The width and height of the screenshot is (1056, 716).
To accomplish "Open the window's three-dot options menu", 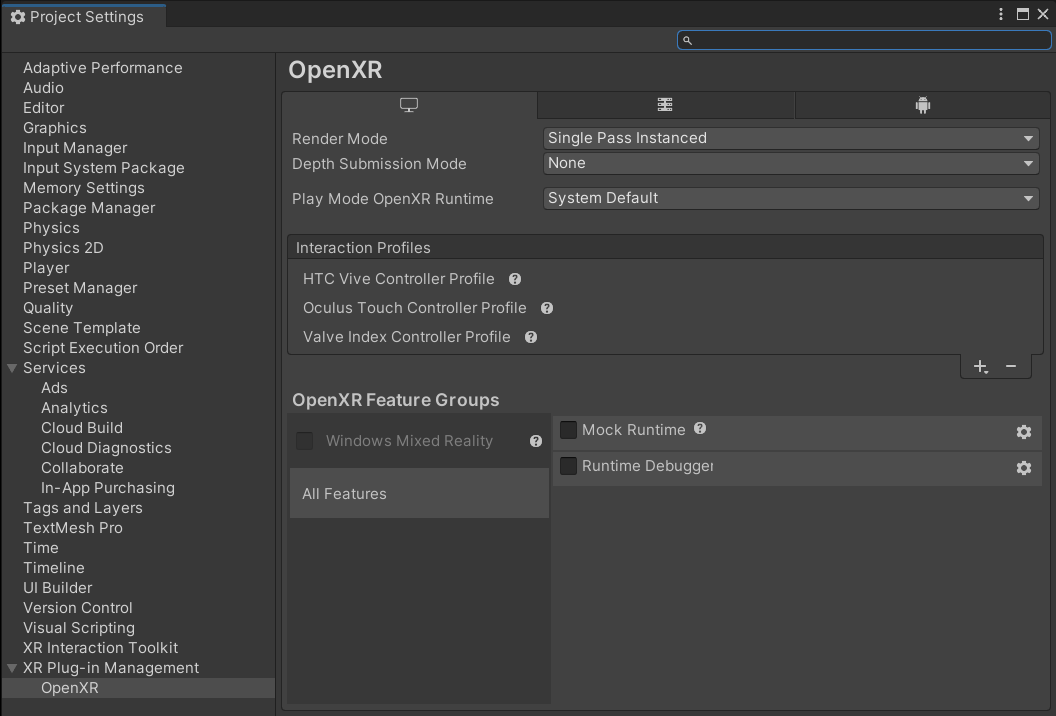I will tap(1001, 14).
